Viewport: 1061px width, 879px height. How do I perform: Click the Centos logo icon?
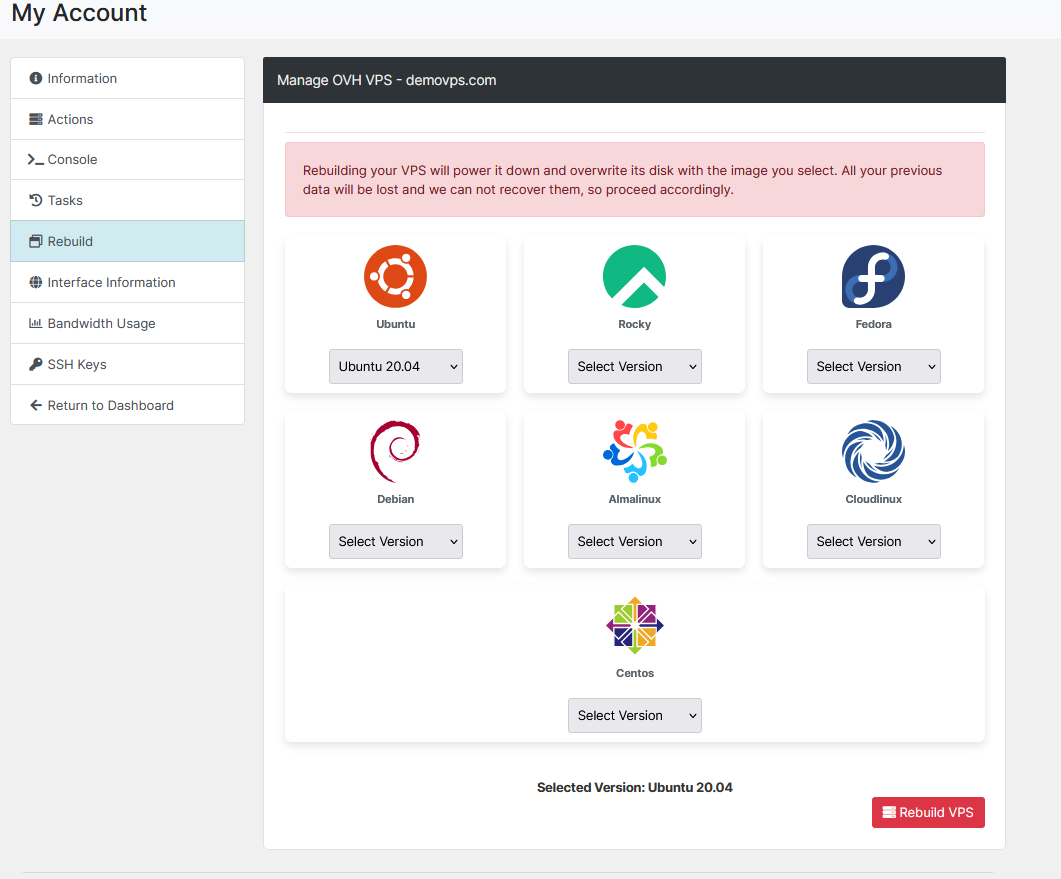(634, 625)
